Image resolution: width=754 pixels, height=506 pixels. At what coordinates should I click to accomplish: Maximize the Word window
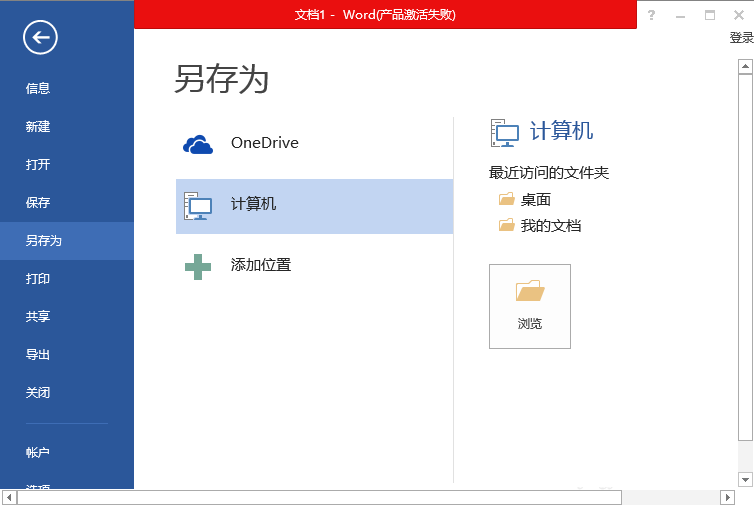coord(710,15)
